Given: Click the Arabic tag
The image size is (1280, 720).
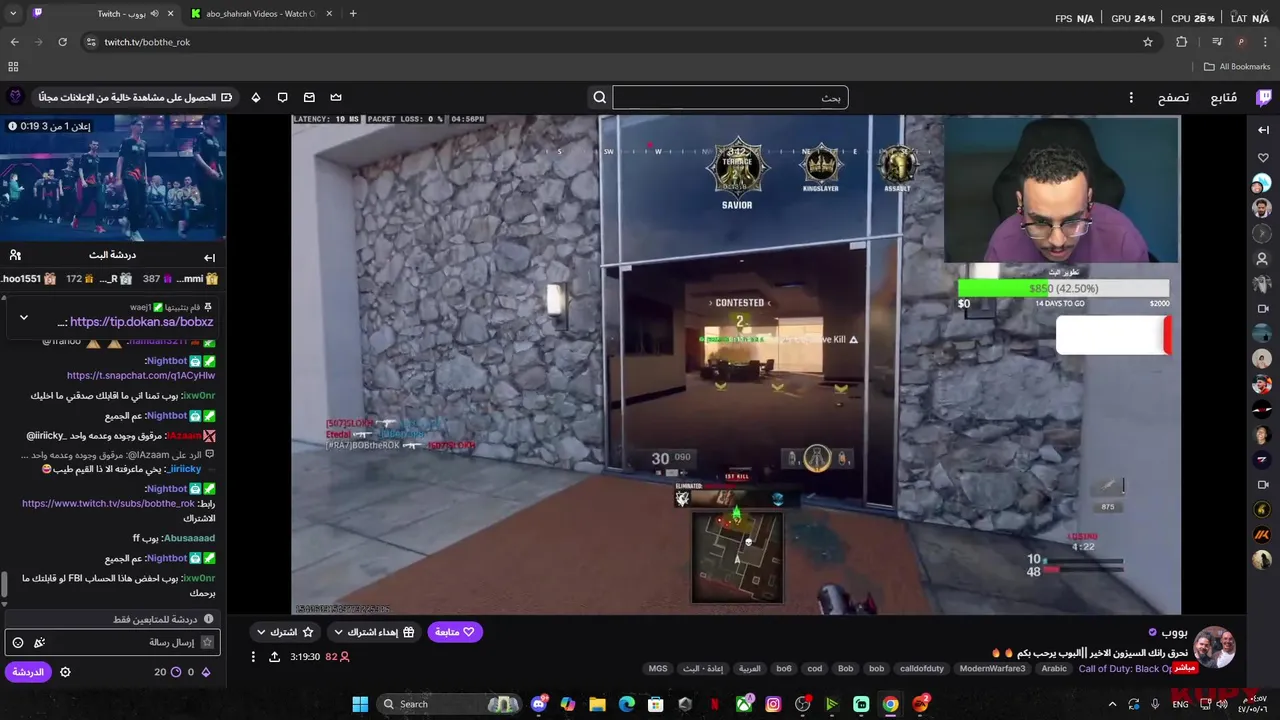Looking at the screenshot, I should (x=1054, y=668).
